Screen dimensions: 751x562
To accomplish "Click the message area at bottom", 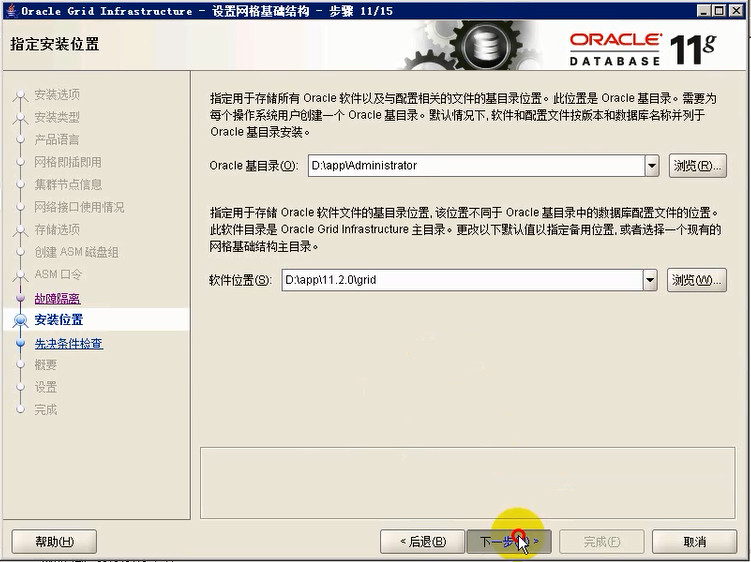I will (467, 483).
